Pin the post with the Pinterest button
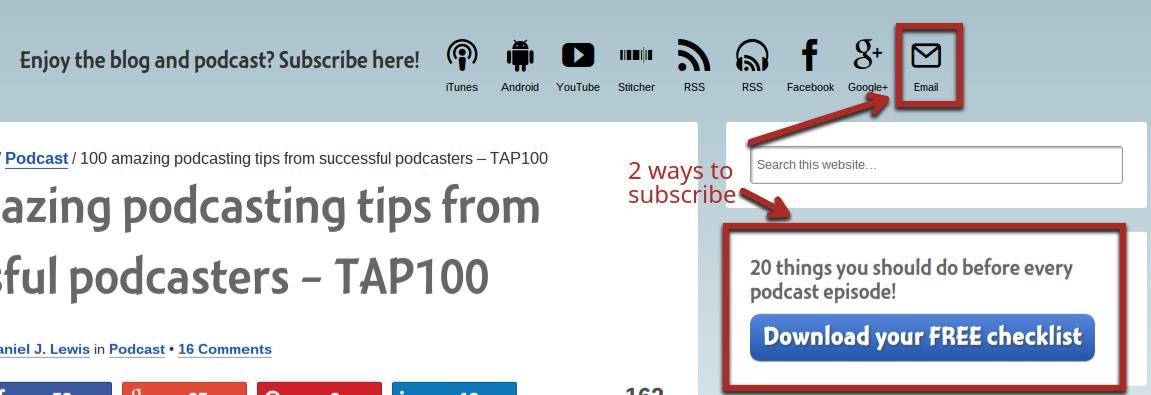Screen dimensions: 1151x395 point(319,388)
